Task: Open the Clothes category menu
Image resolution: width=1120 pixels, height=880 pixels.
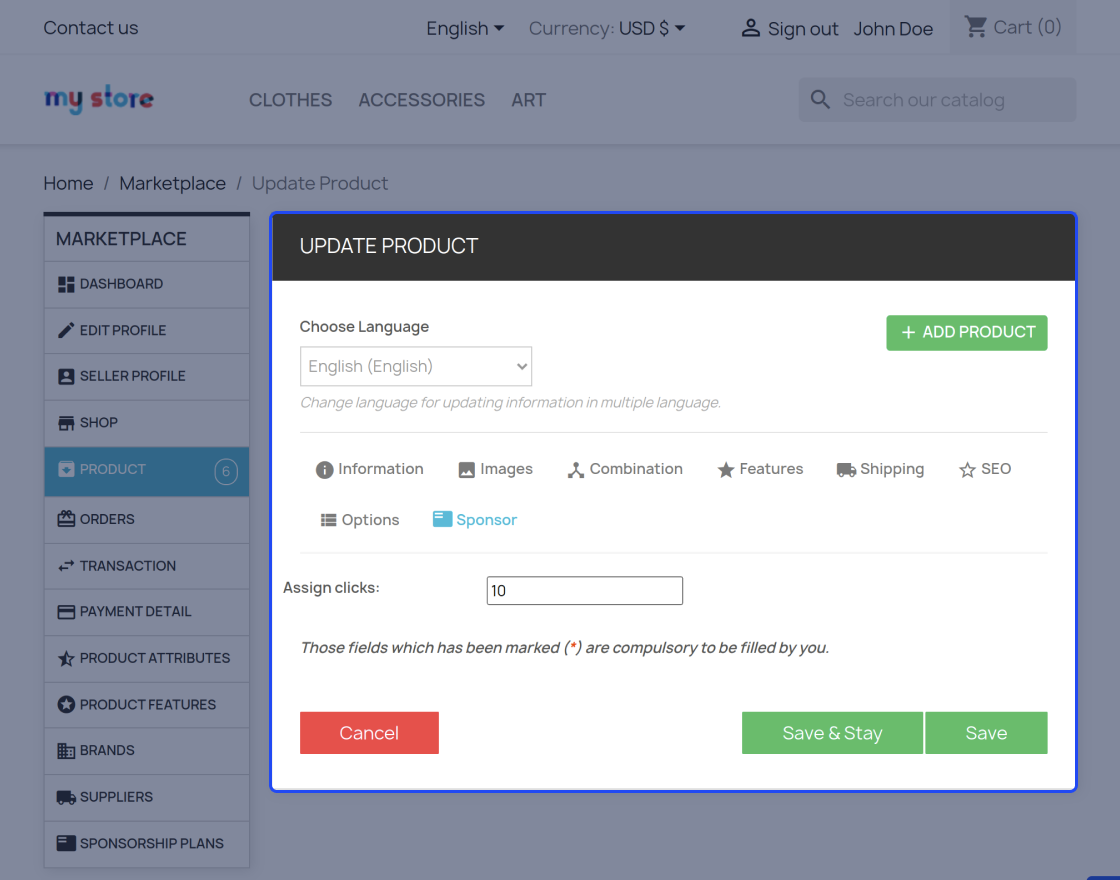Action: tap(290, 100)
